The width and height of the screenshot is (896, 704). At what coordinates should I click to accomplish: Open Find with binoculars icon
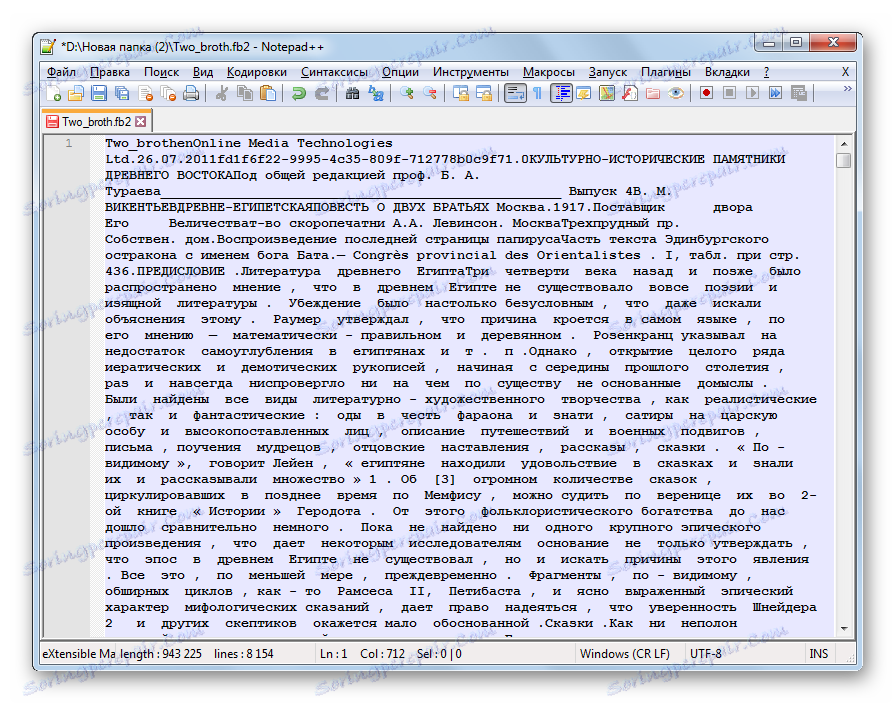coord(352,93)
